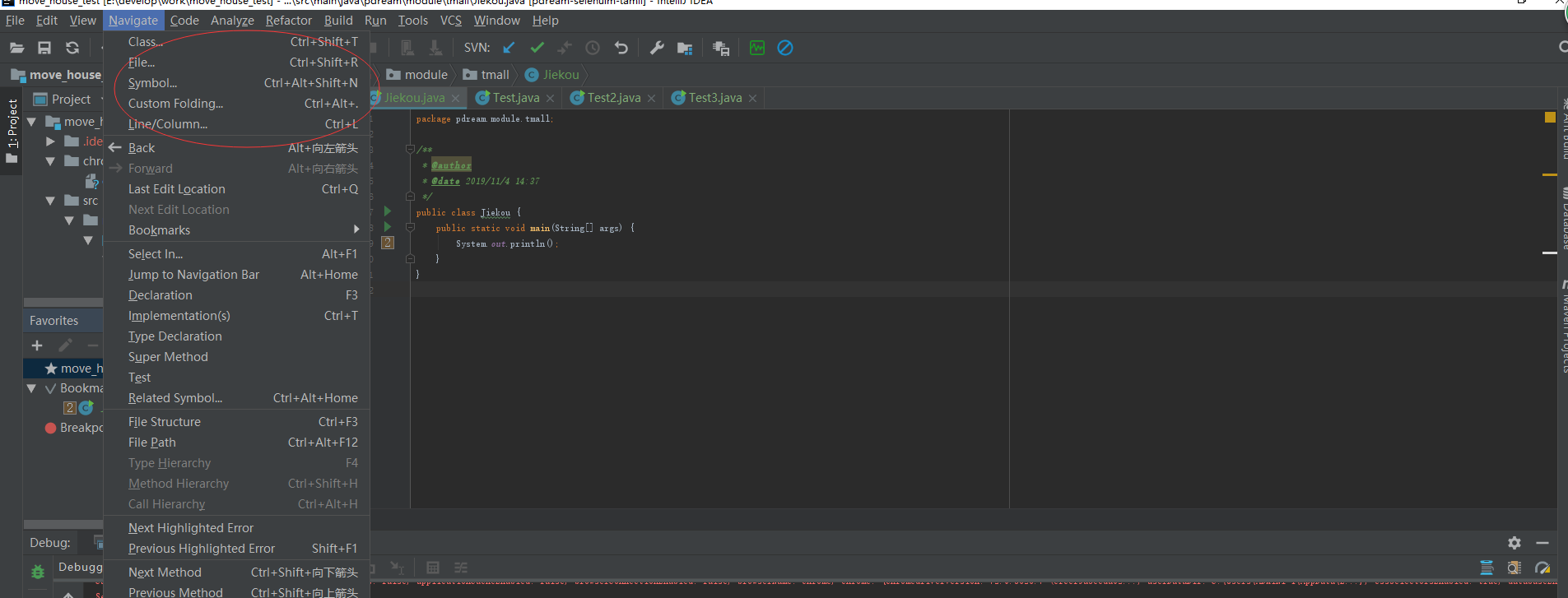This screenshot has height=598, width=1568.
Task: Click the speedometer profiler icon
Action: pyautogui.click(x=1542, y=568)
